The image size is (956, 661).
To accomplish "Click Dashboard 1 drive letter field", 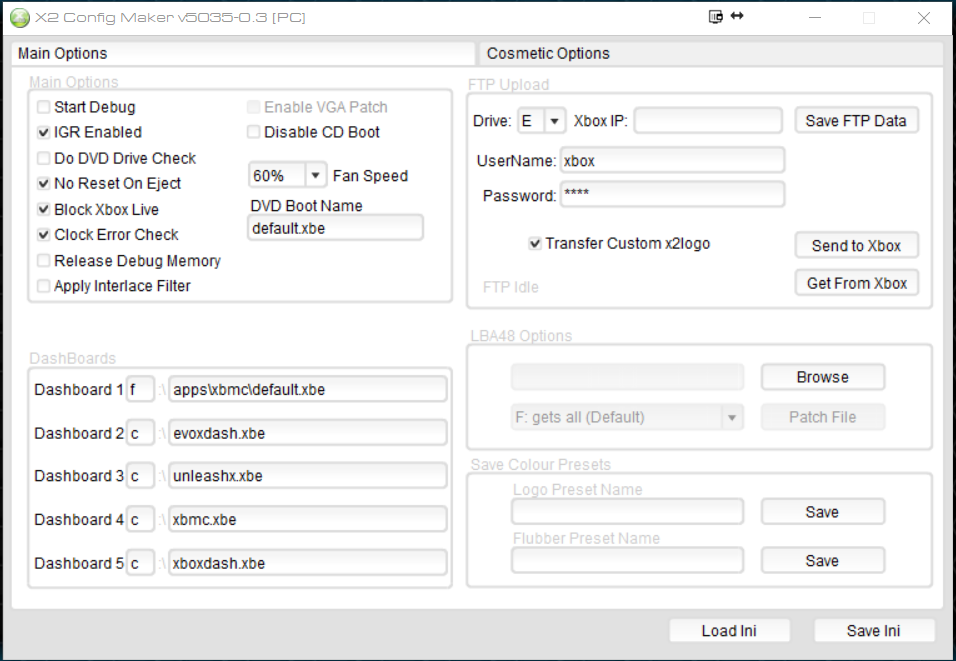I will [x=140, y=390].
